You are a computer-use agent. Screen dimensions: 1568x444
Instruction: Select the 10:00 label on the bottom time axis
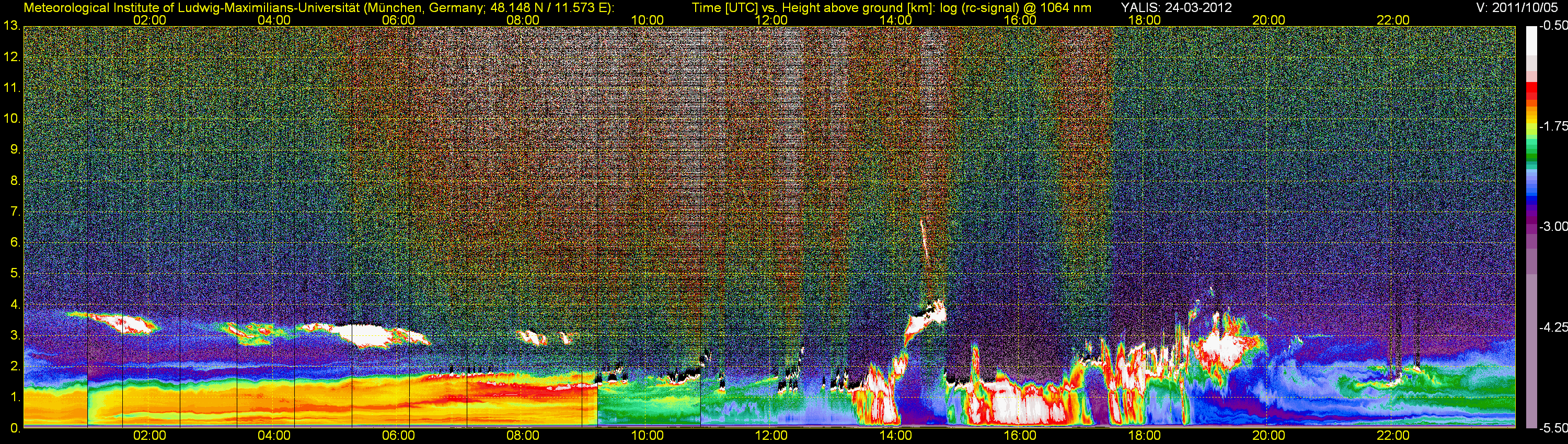pyautogui.click(x=647, y=436)
